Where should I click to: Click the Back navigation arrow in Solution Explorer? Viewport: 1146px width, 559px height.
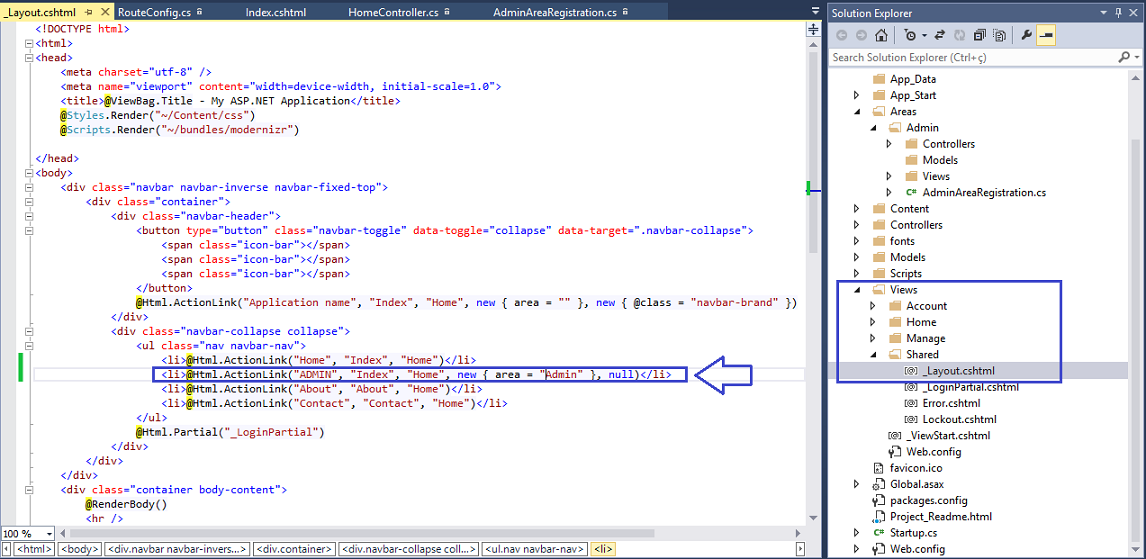841,35
